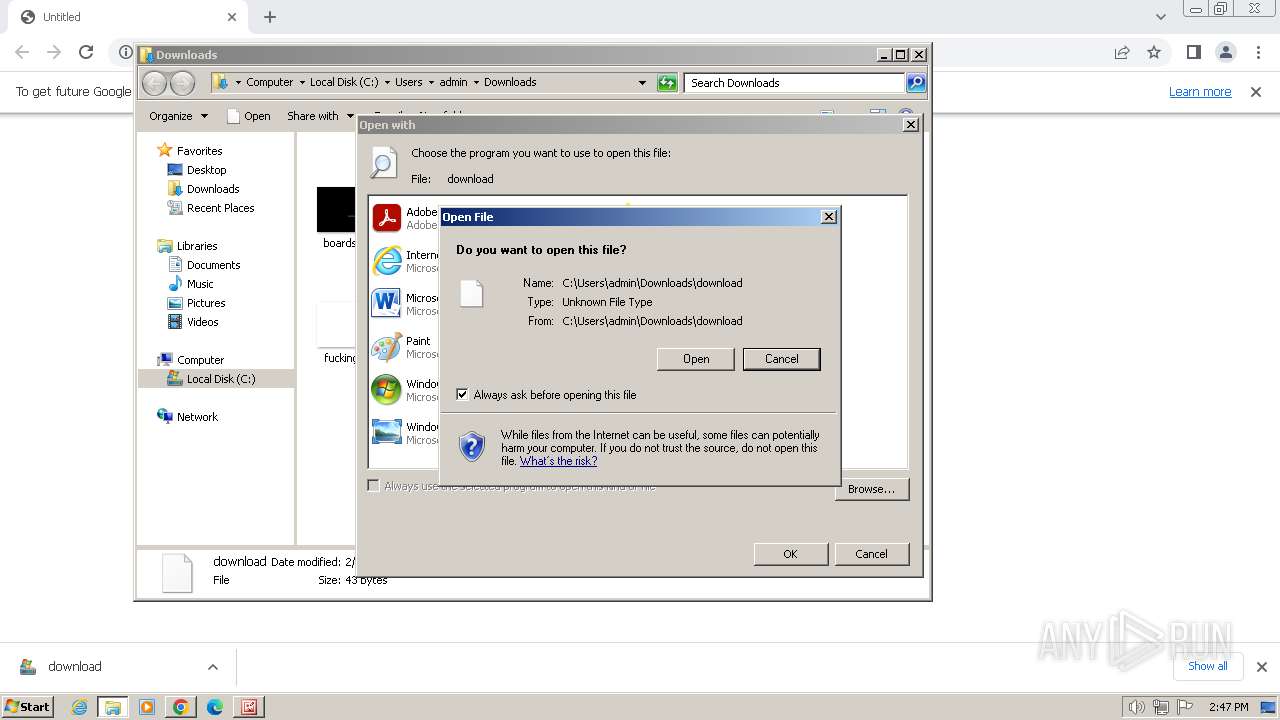This screenshot has width=1280, height=720.
Task: Dismiss the Chrome info bar
Action: (1255, 92)
